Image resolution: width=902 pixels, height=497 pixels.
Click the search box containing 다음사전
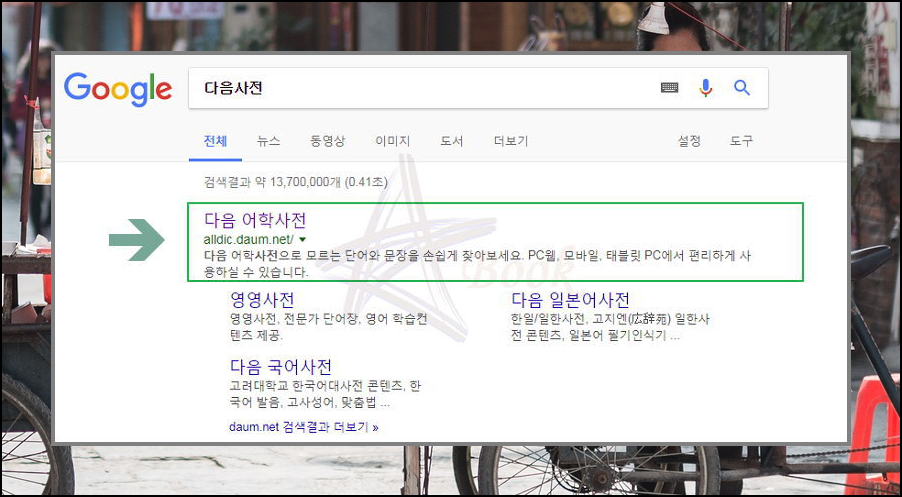click(478, 88)
